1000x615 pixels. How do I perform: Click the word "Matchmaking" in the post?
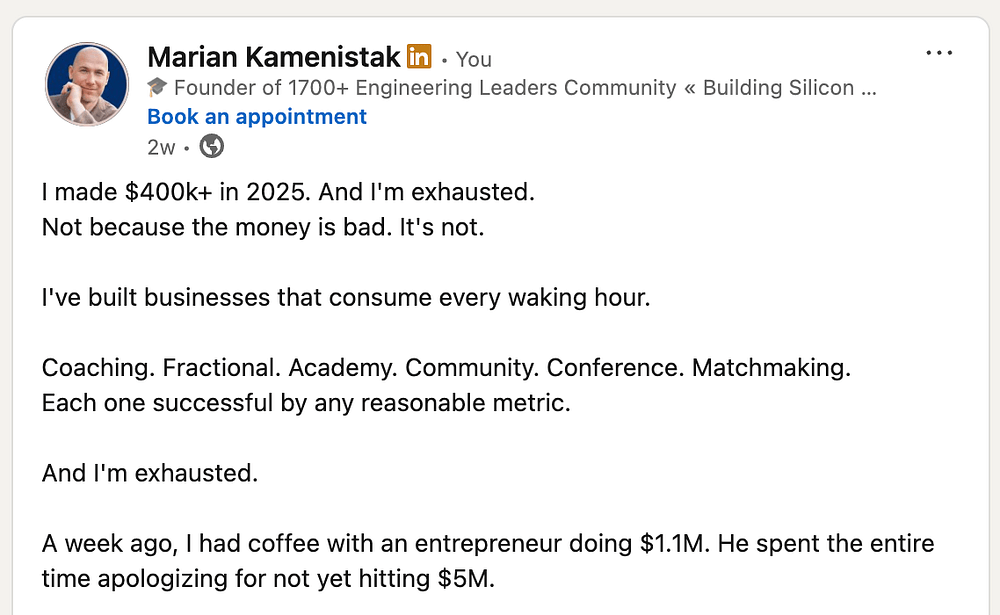pos(770,368)
